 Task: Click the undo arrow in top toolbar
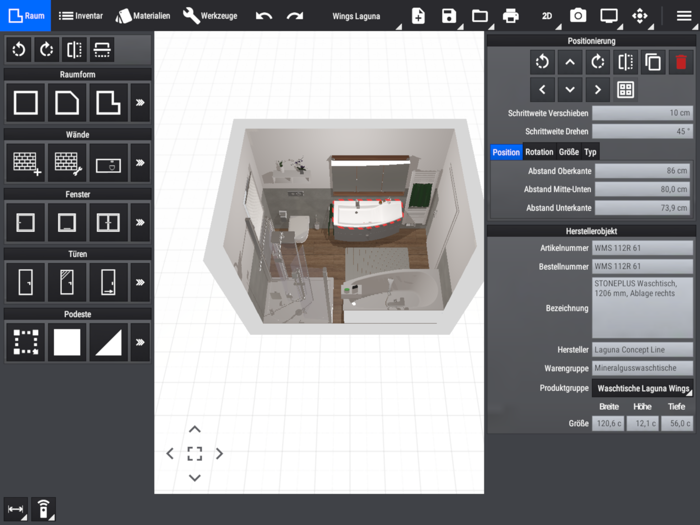264,16
